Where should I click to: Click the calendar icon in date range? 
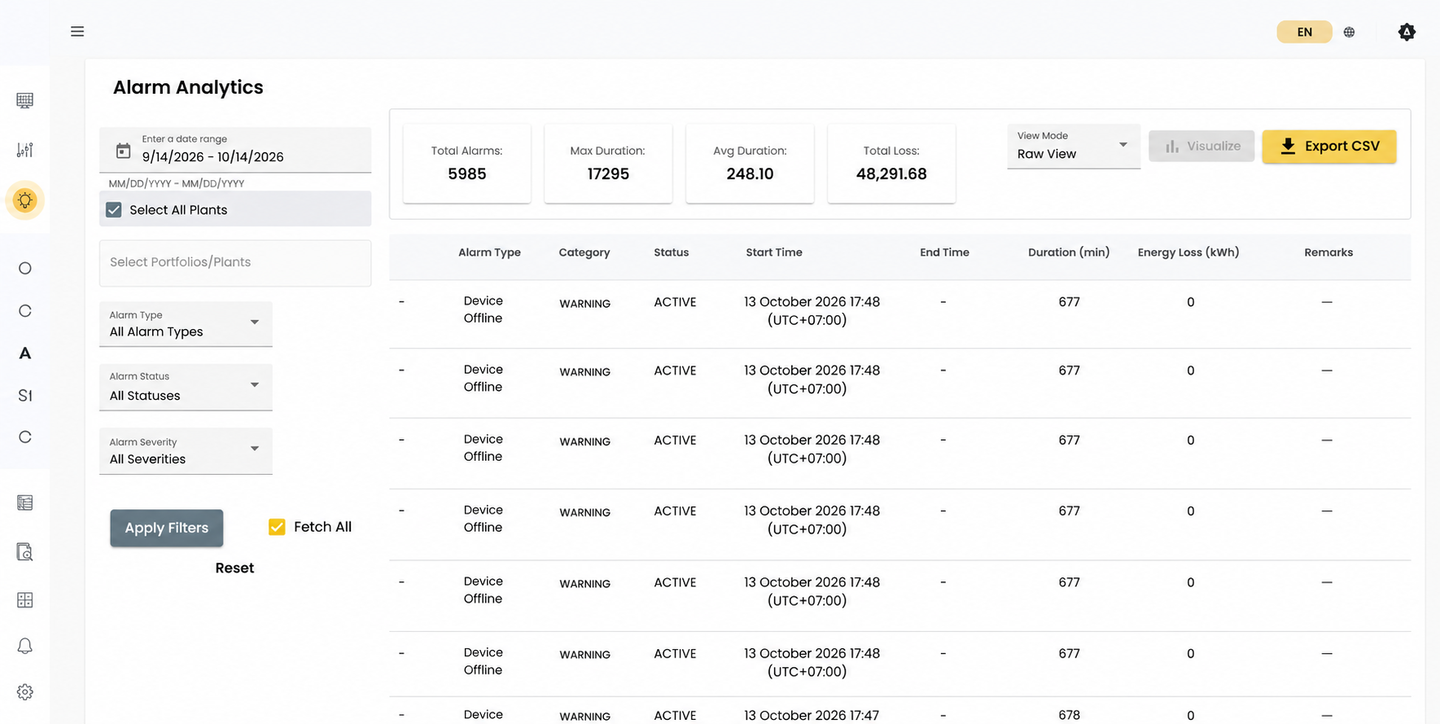[x=123, y=151]
